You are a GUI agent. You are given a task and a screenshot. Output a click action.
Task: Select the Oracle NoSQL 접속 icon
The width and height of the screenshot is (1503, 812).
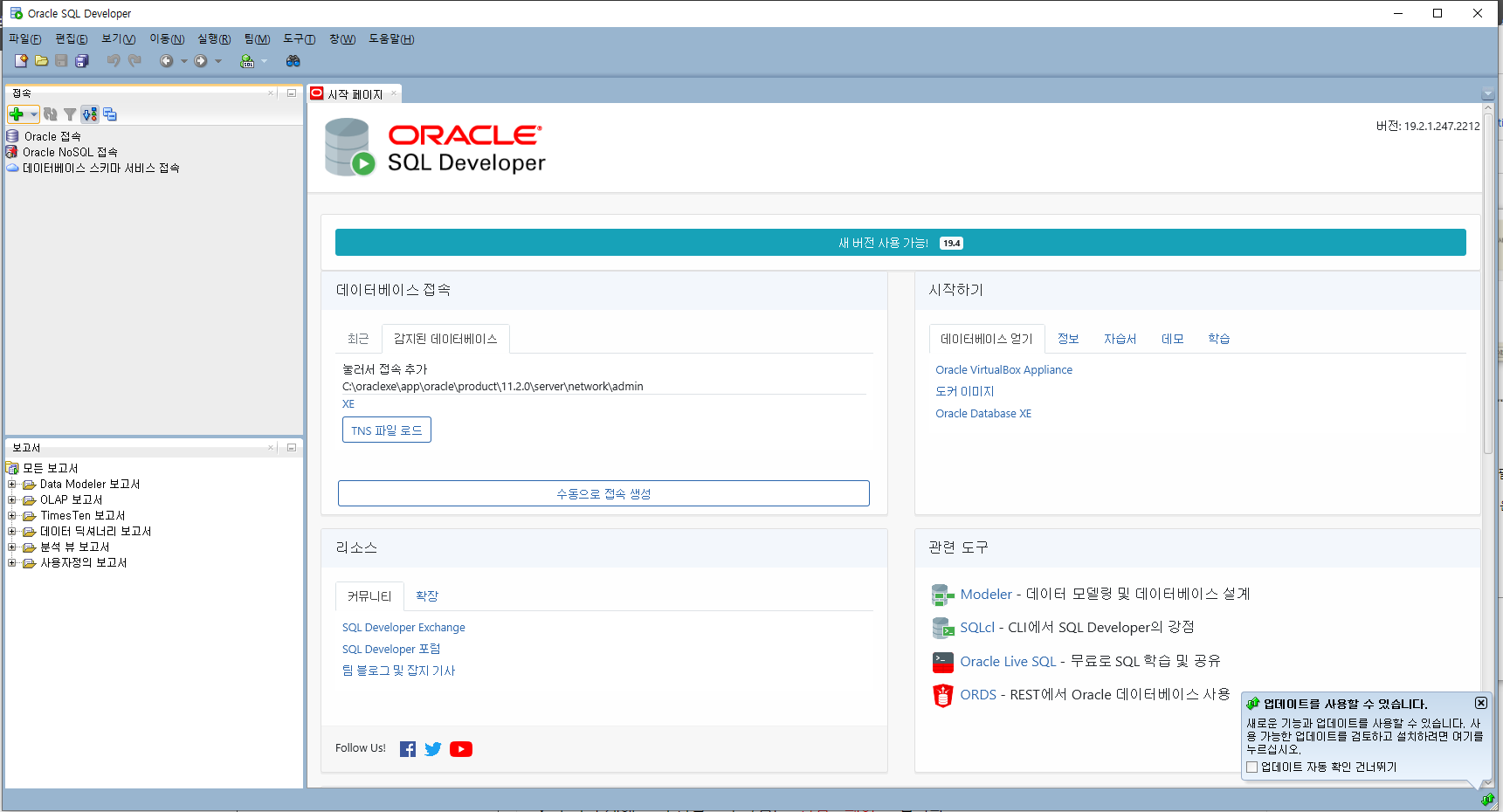click(x=12, y=152)
